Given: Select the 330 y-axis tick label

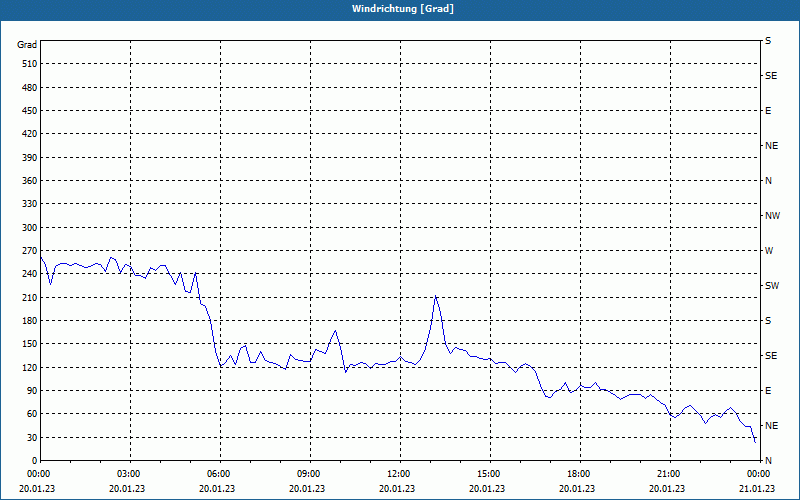Looking at the screenshot, I should point(30,204).
